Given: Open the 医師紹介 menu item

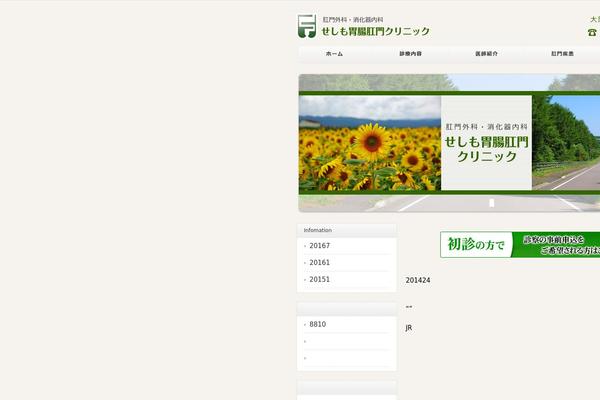Looking at the screenshot, I should pyautogui.click(x=487, y=54).
